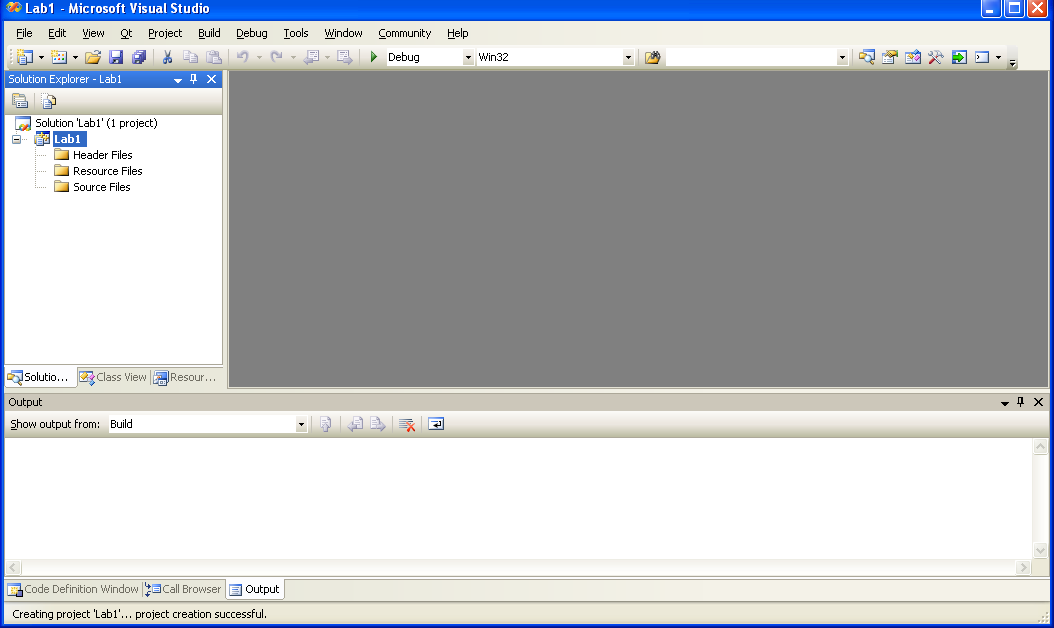
Task: Start debugging with the green play icon
Action: [x=374, y=57]
